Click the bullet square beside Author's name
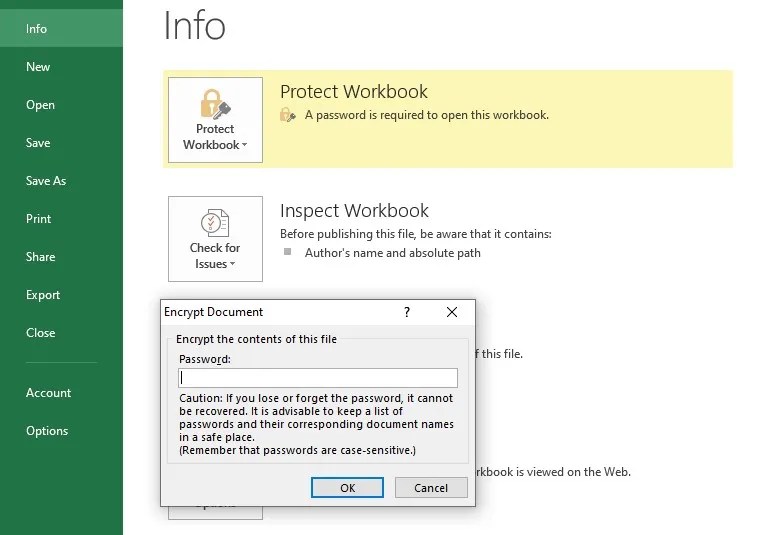 tap(288, 252)
